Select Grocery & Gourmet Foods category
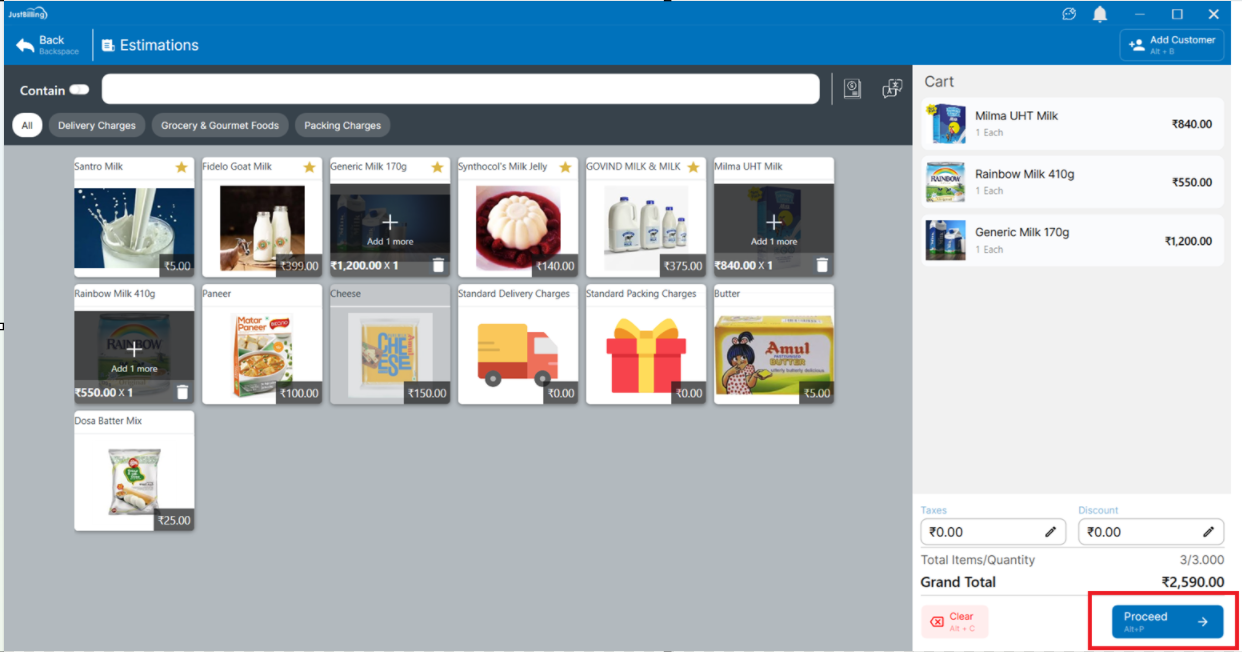 point(219,126)
